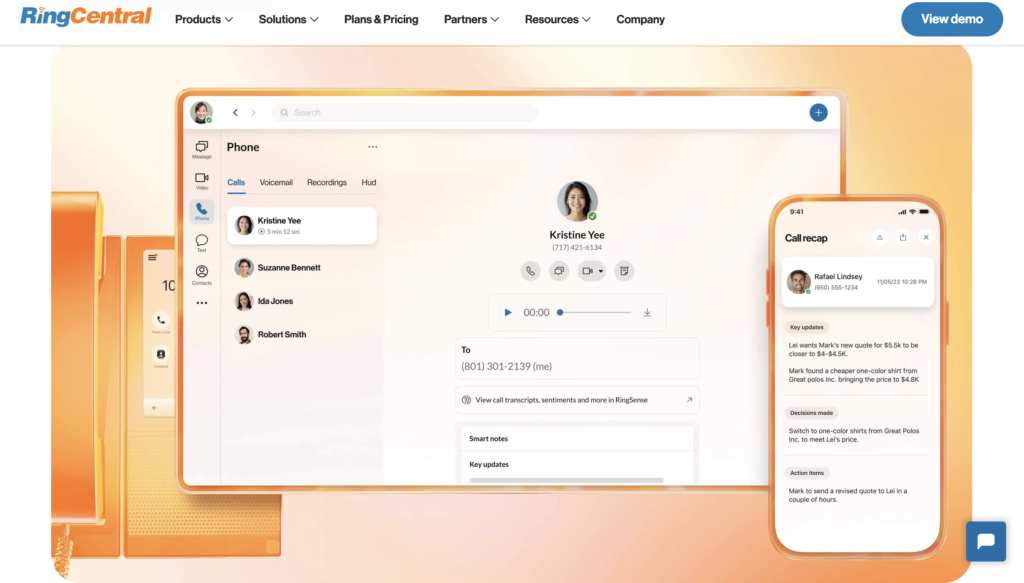
Task: Select Kristine Yee call entry
Action: coord(302,225)
